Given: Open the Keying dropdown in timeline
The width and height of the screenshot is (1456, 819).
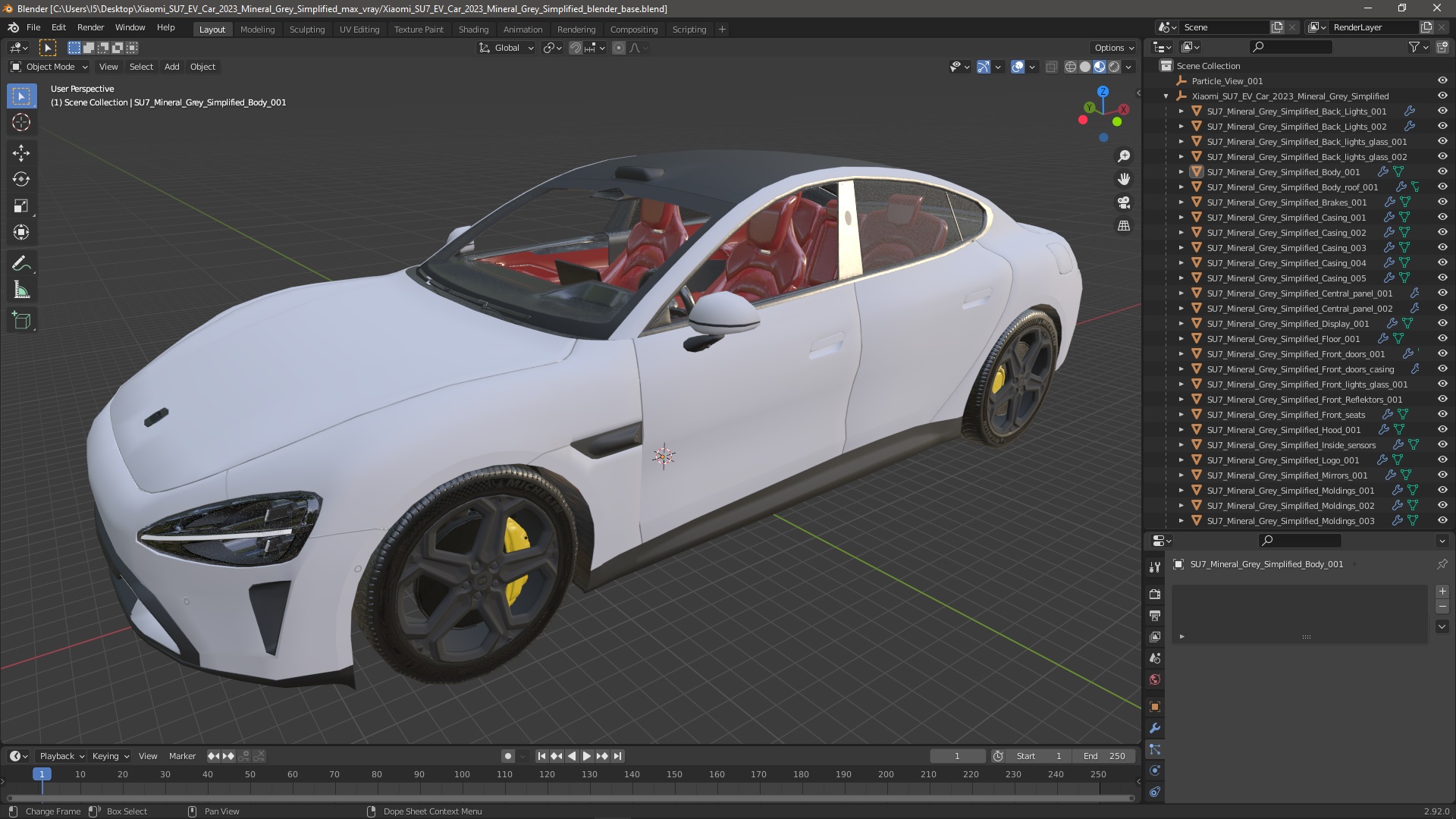Looking at the screenshot, I should [x=111, y=756].
